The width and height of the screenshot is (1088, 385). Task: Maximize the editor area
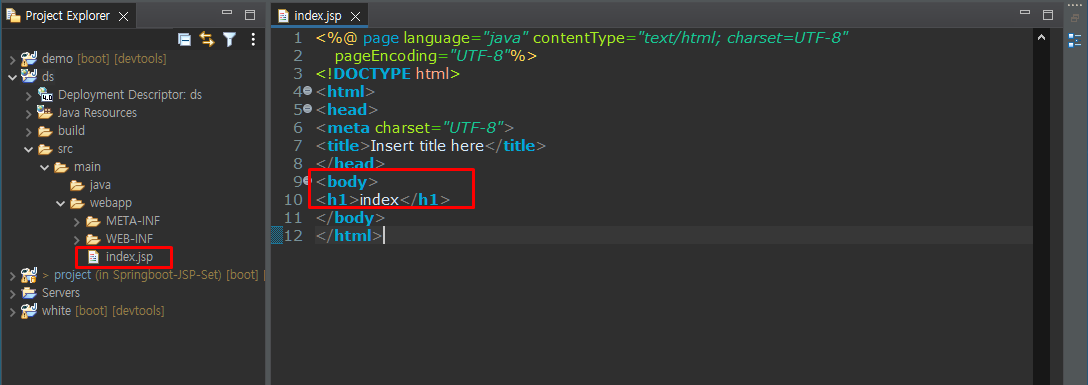point(1047,15)
